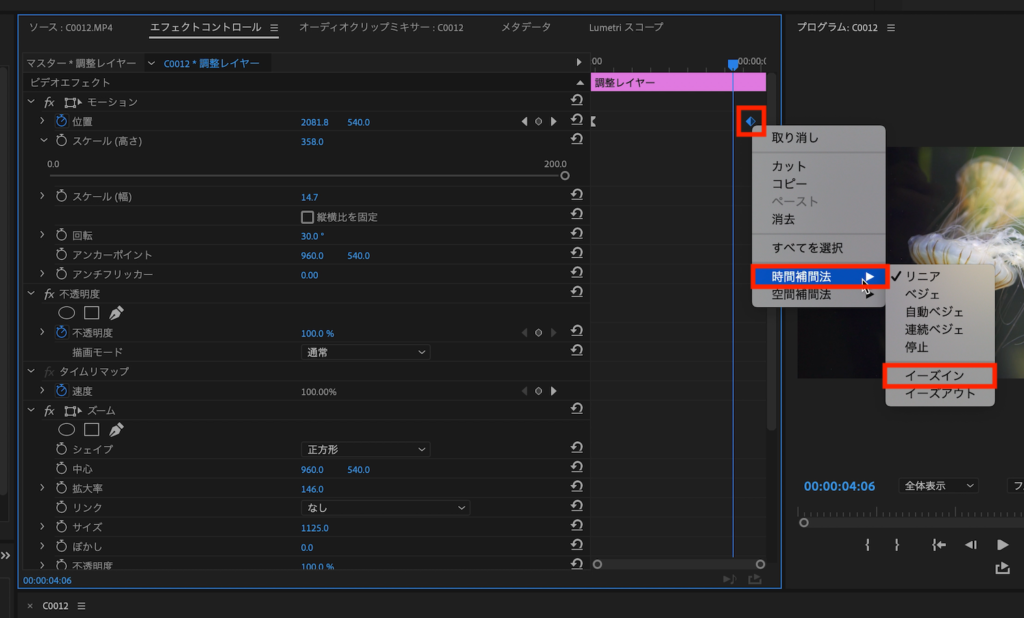Click the export frame icon in Program monitor

point(1002,569)
